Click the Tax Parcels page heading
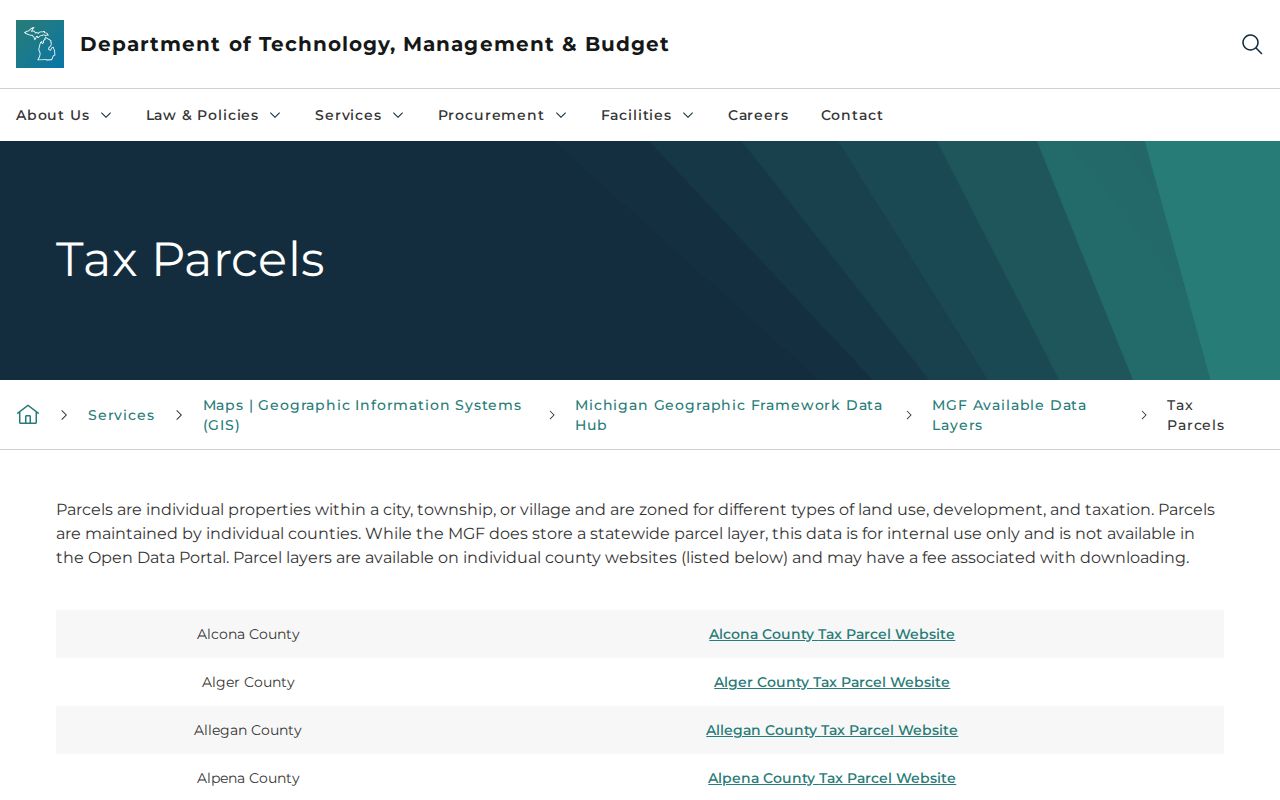 click(x=190, y=260)
